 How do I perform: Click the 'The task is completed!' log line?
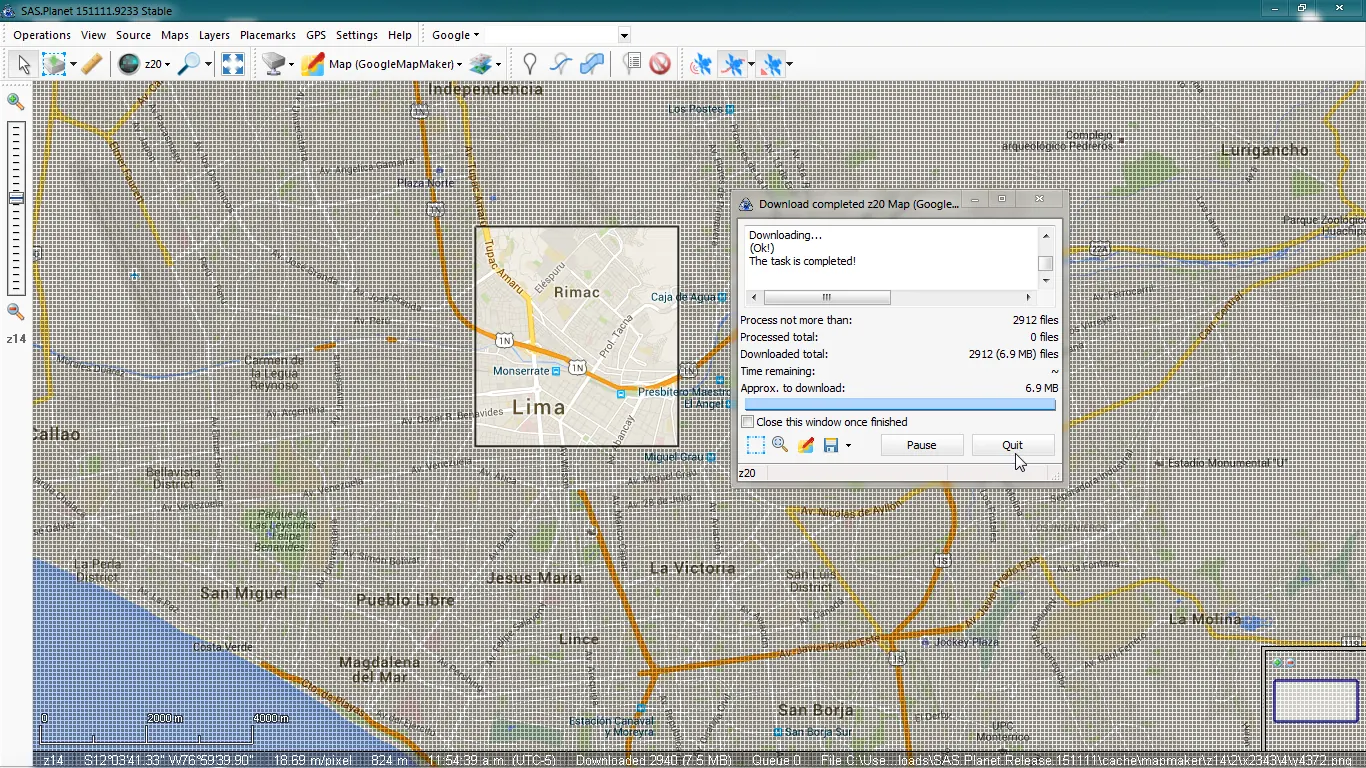[x=802, y=261]
